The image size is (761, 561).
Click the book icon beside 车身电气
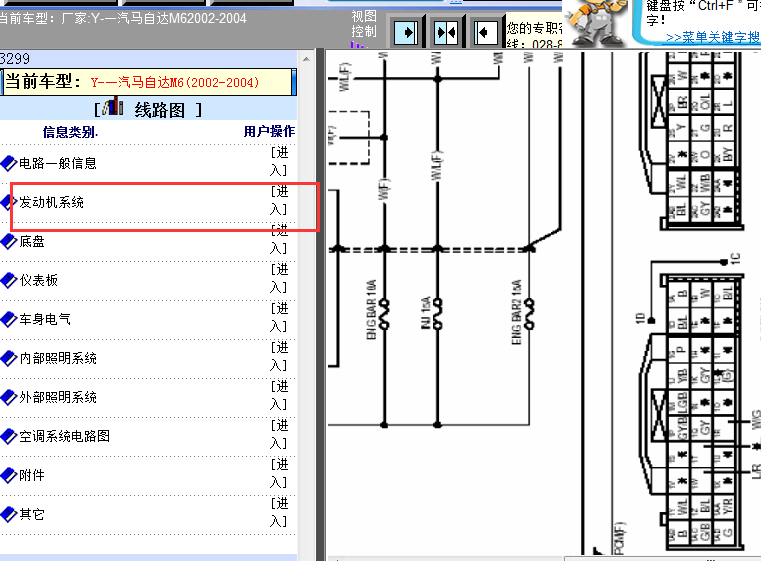pos(9,319)
